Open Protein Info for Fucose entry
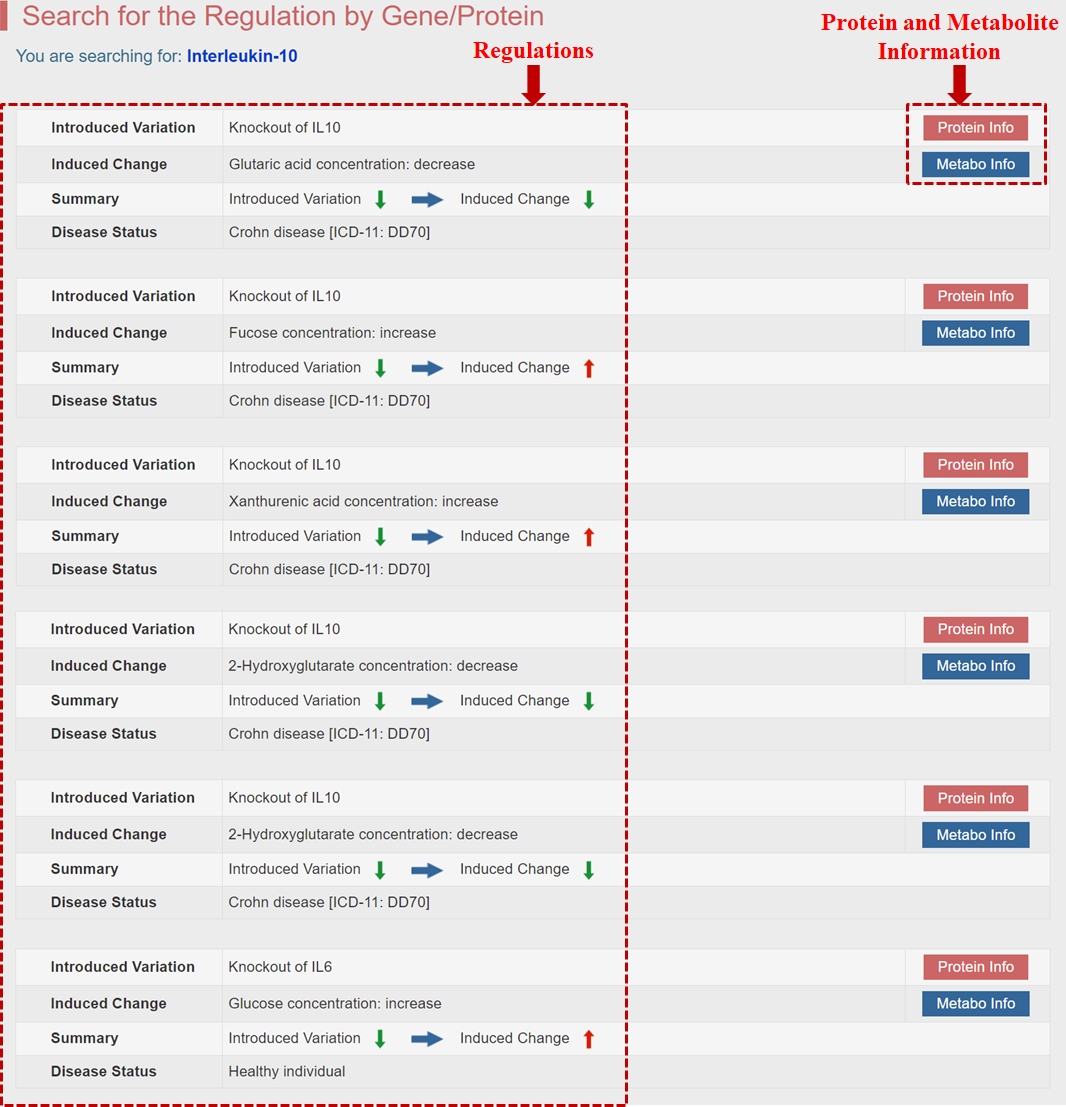 click(975, 296)
